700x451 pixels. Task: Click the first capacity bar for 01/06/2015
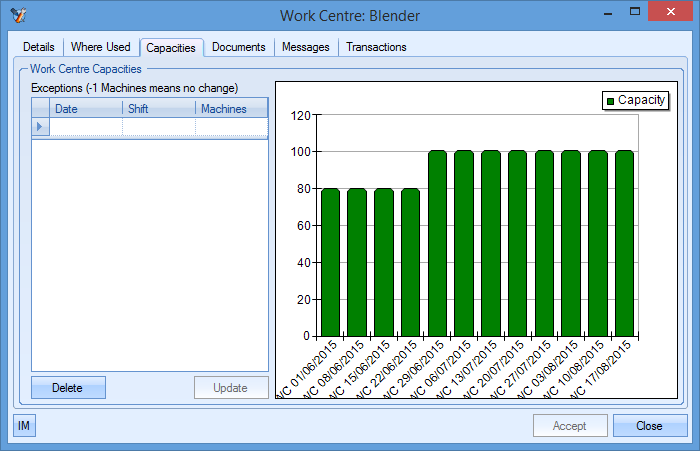point(331,261)
